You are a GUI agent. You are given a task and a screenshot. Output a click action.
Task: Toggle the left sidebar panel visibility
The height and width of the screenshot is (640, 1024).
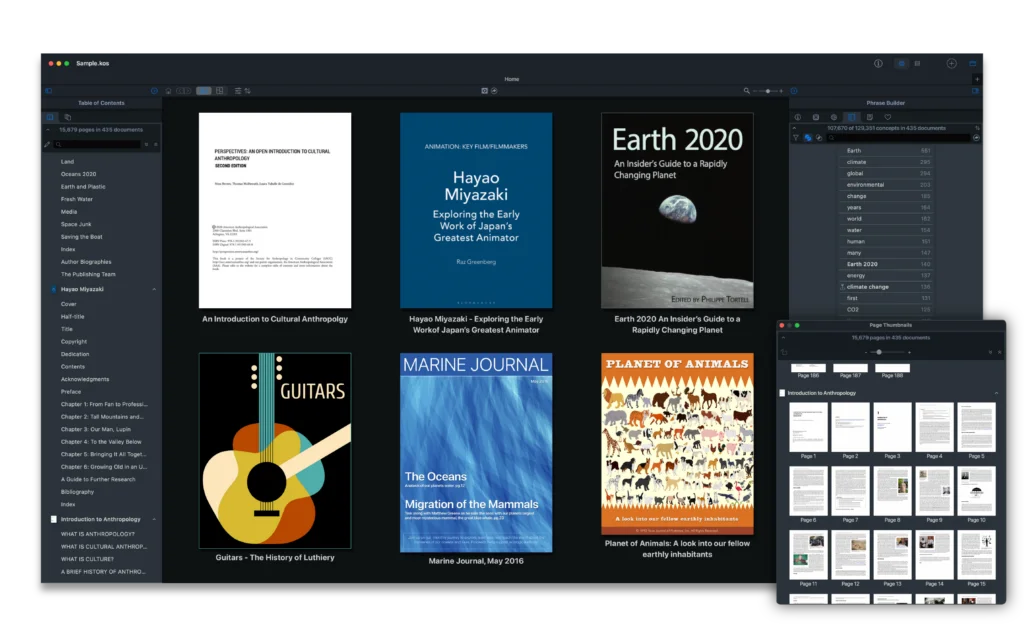click(47, 91)
